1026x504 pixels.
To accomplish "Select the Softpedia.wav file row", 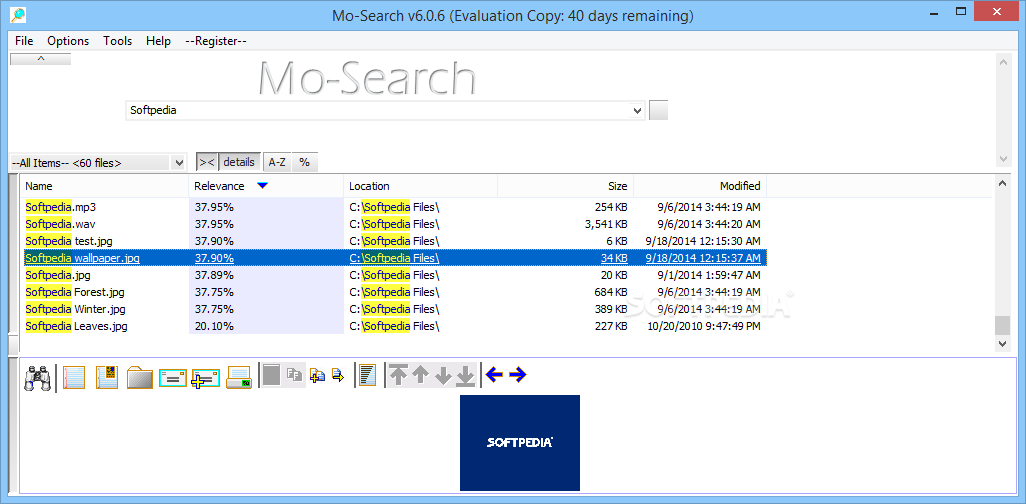I will tap(393, 224).
